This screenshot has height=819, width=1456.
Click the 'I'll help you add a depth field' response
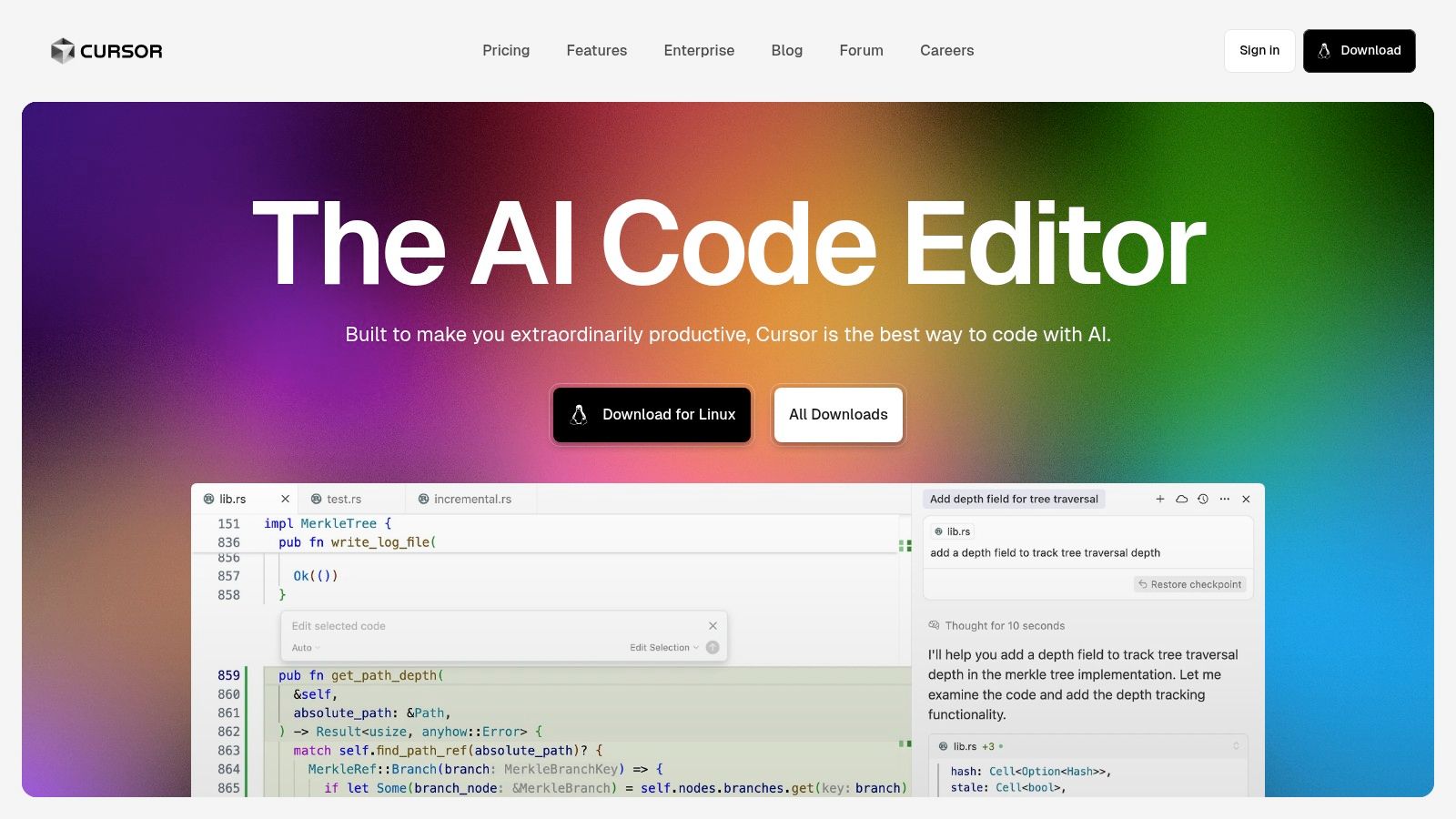click(1083, 684)
